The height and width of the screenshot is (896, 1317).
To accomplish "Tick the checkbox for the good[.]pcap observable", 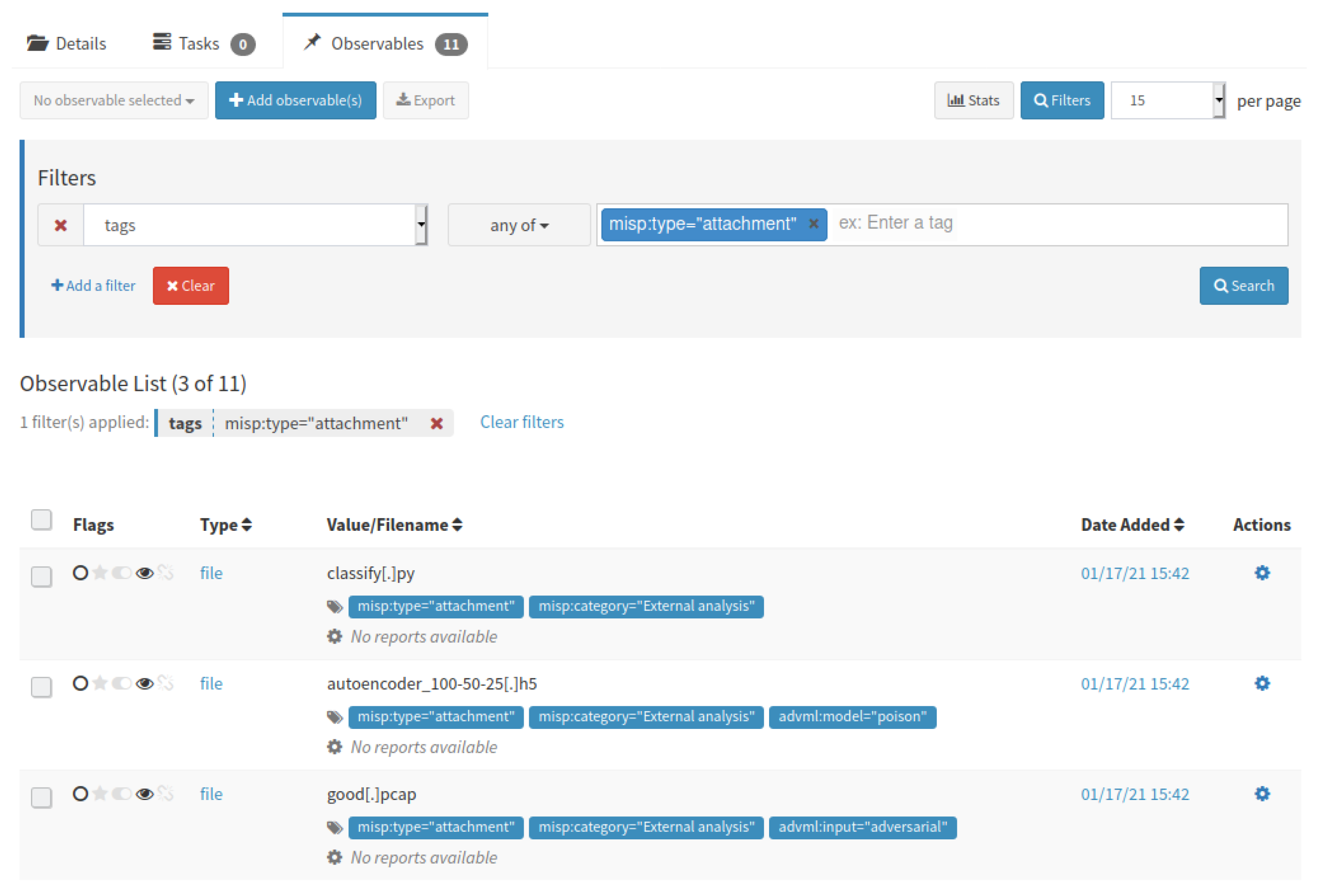I will pyautogui.click(x=41, y=797).
